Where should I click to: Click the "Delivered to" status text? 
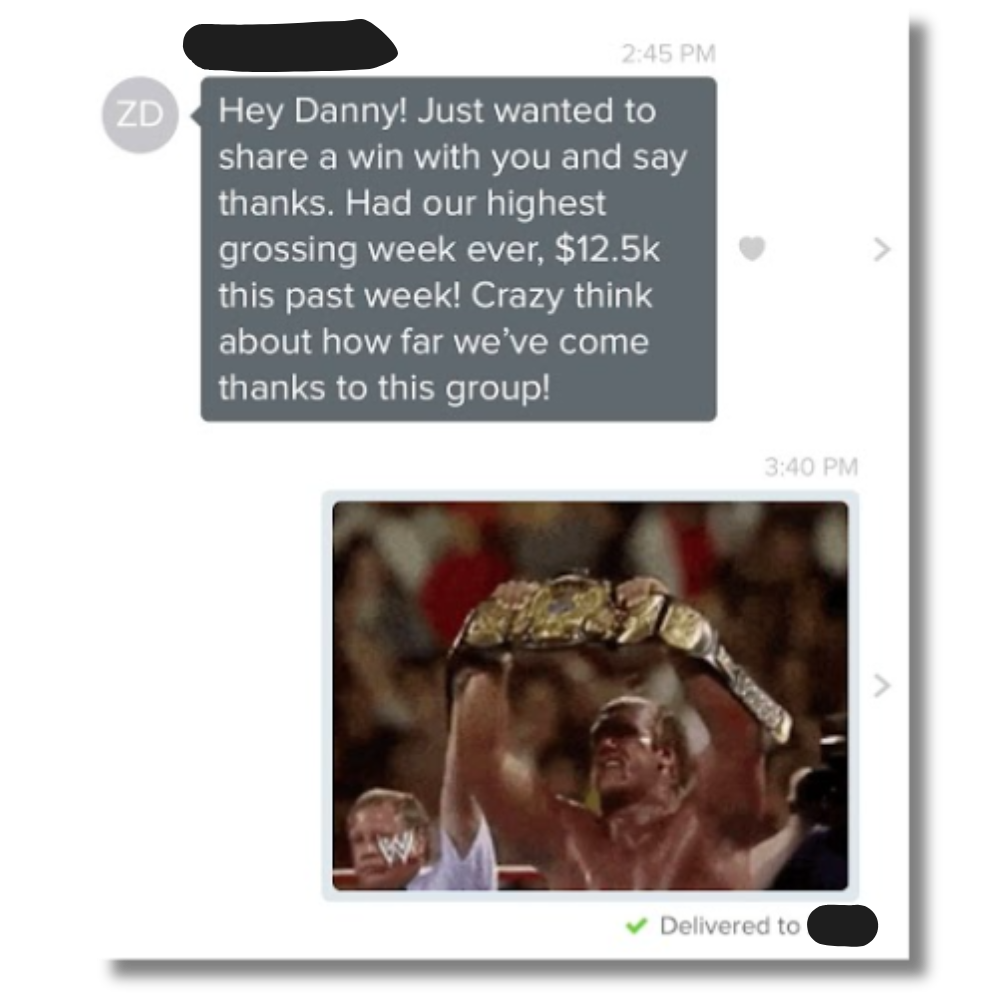click(x=730, y=925)
